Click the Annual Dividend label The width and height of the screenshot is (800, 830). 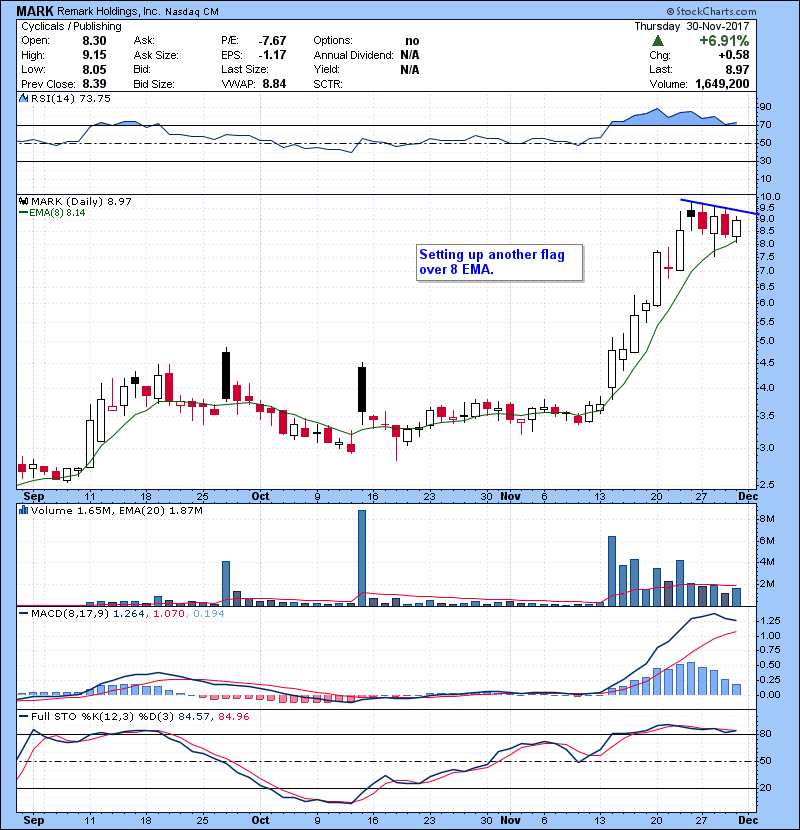353,55
